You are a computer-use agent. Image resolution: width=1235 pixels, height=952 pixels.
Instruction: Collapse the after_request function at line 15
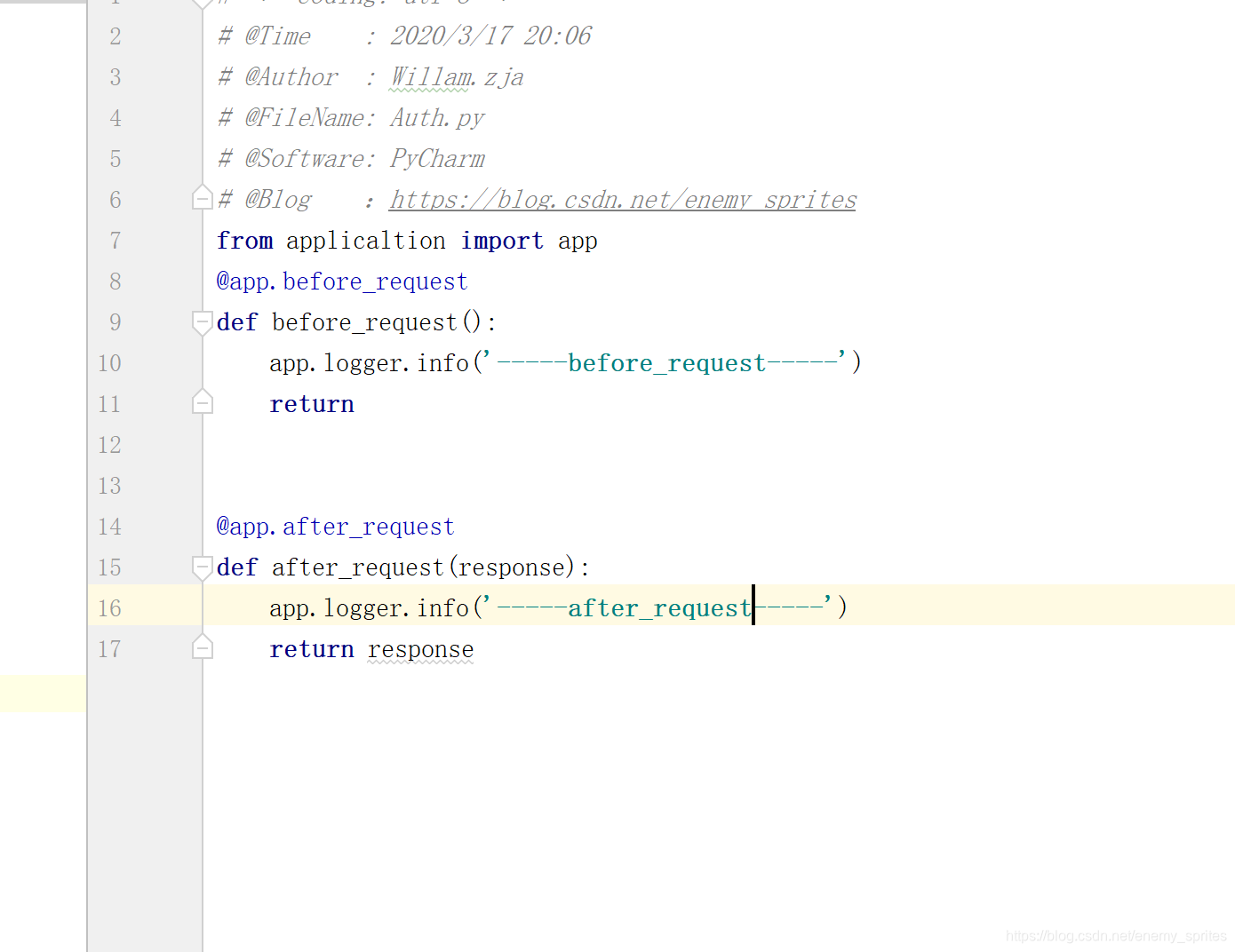203,567
